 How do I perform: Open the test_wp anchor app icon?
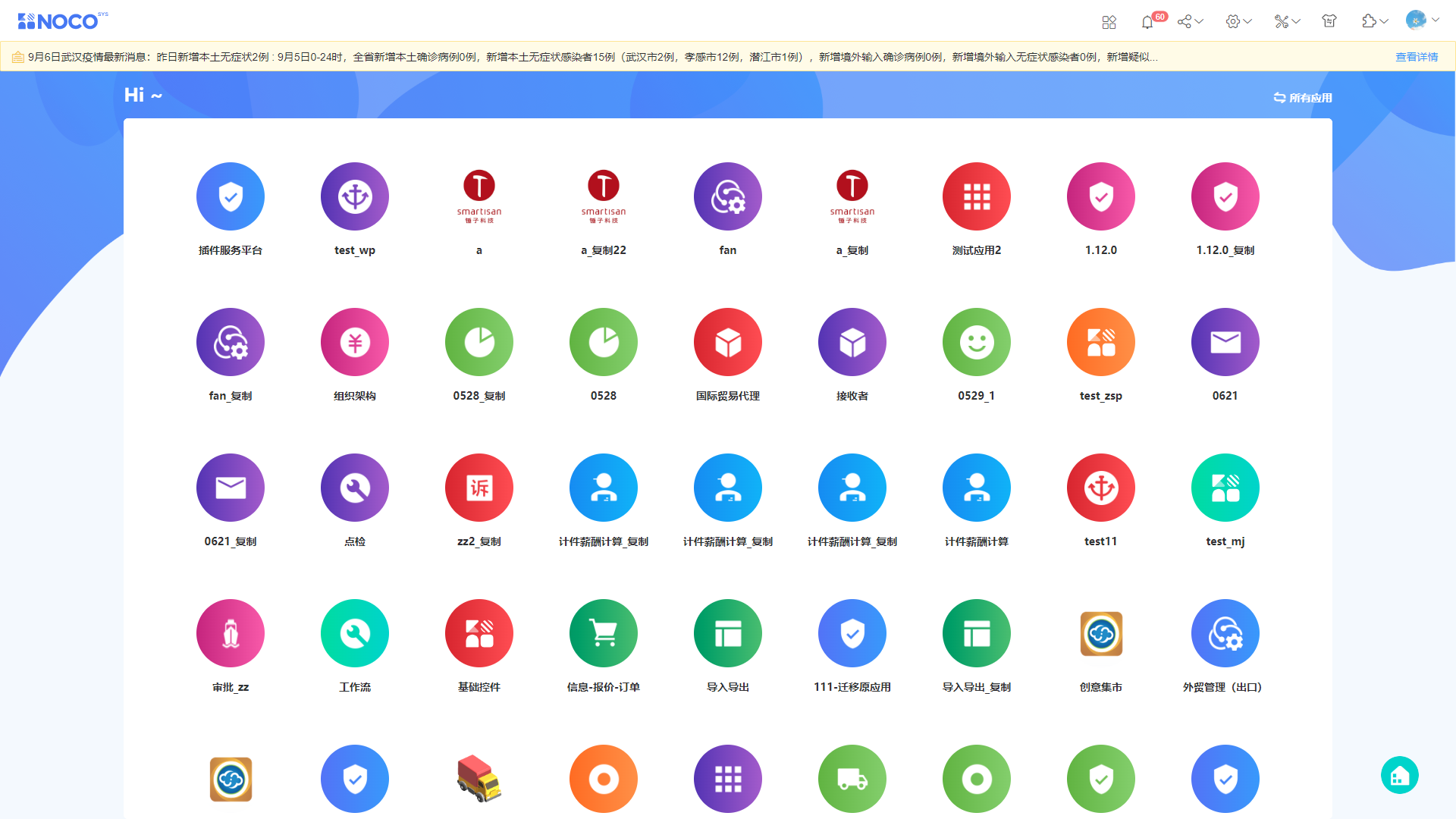[355, 196]
